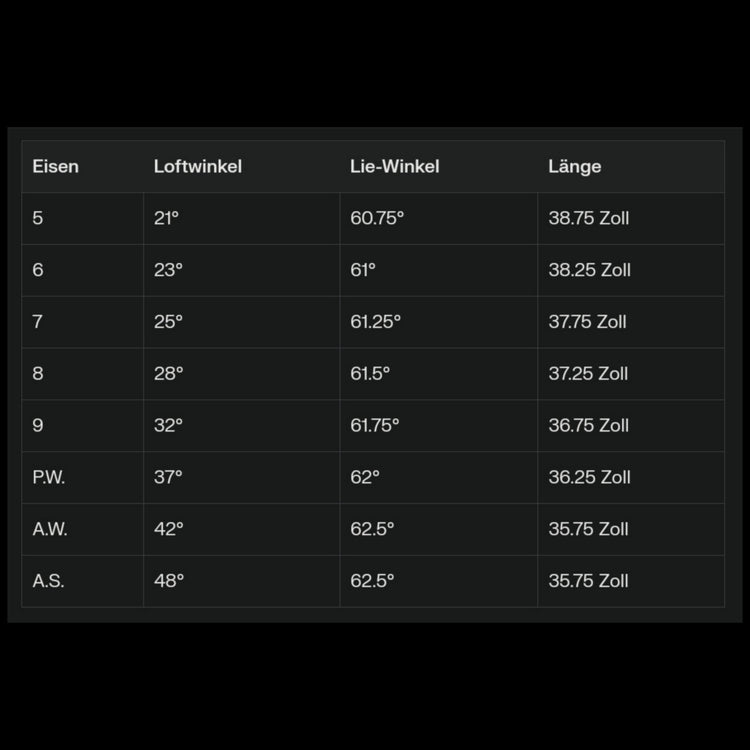
Task: Click the 48° loft cell
Action: pyautogui.click(x=169, y=582)
